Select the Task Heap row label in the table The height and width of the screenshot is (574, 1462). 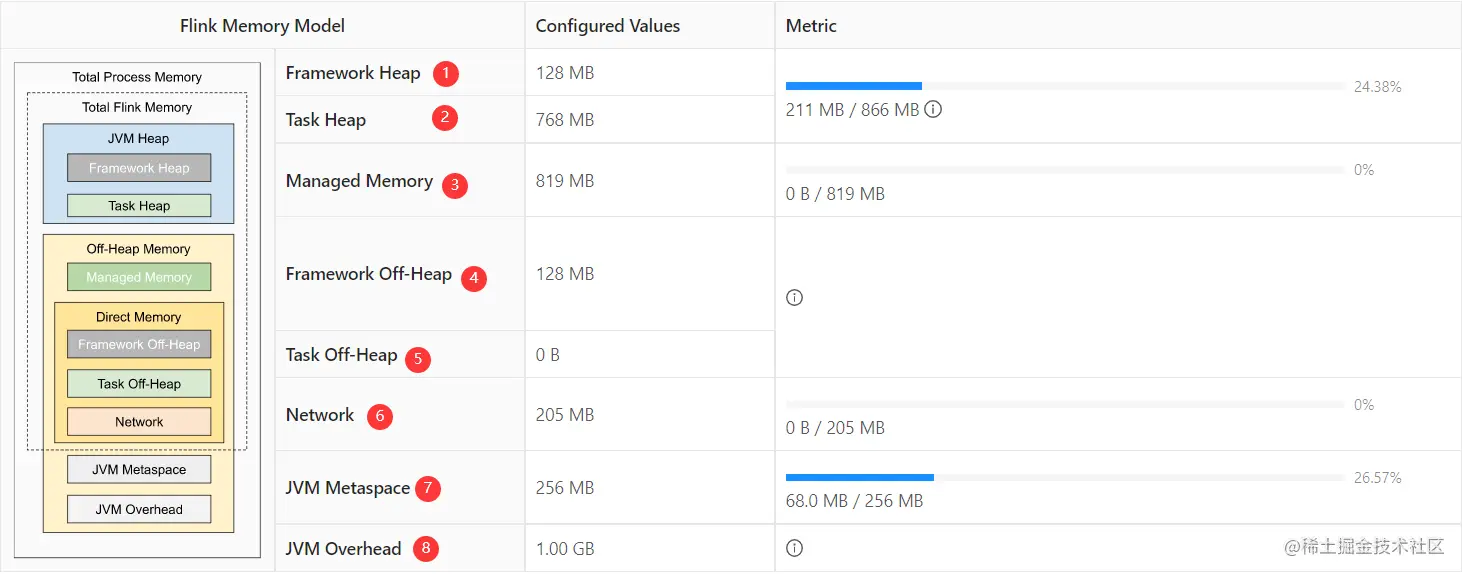(326, 120)
